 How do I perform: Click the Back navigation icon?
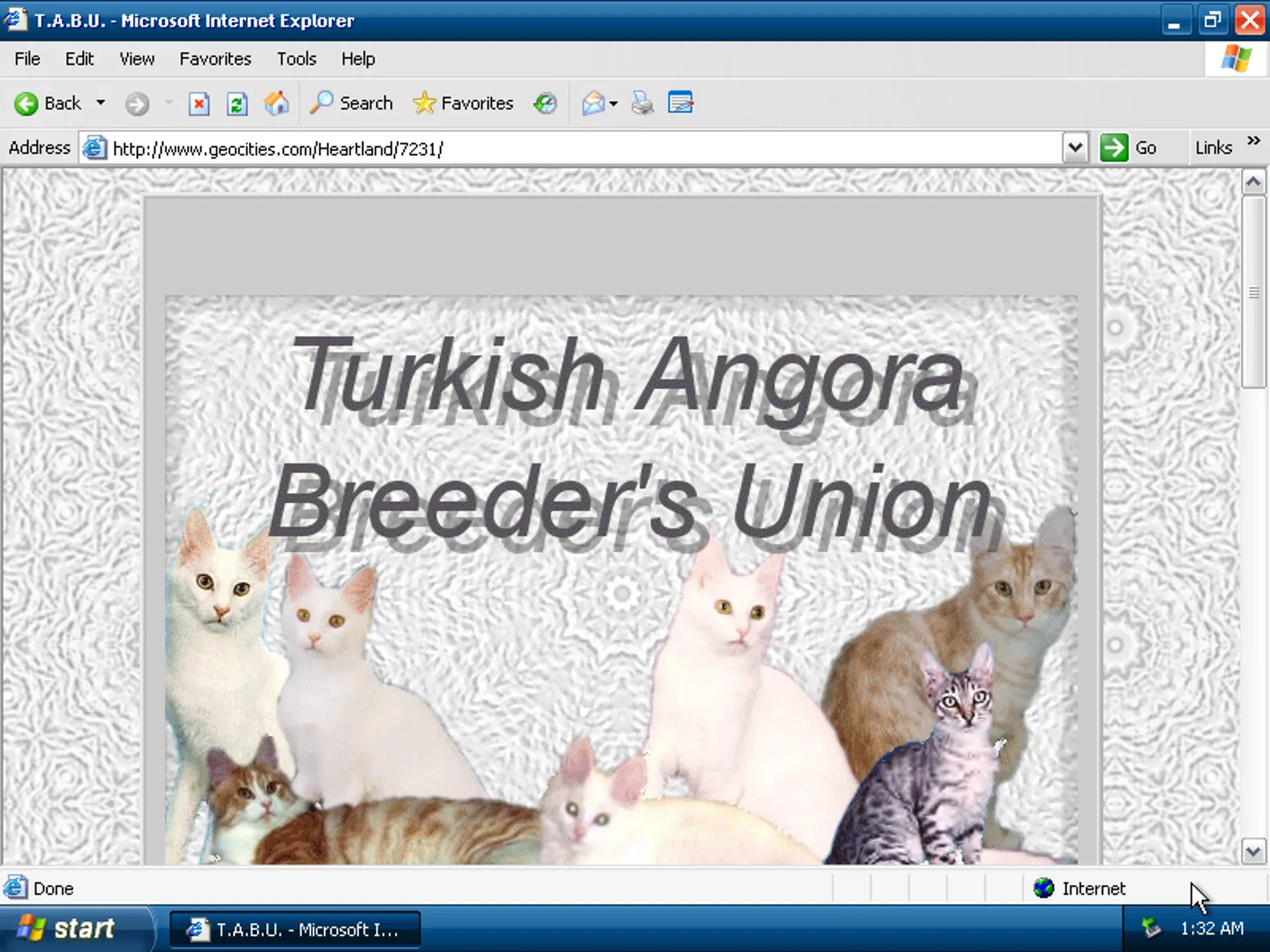click(26, 103)
